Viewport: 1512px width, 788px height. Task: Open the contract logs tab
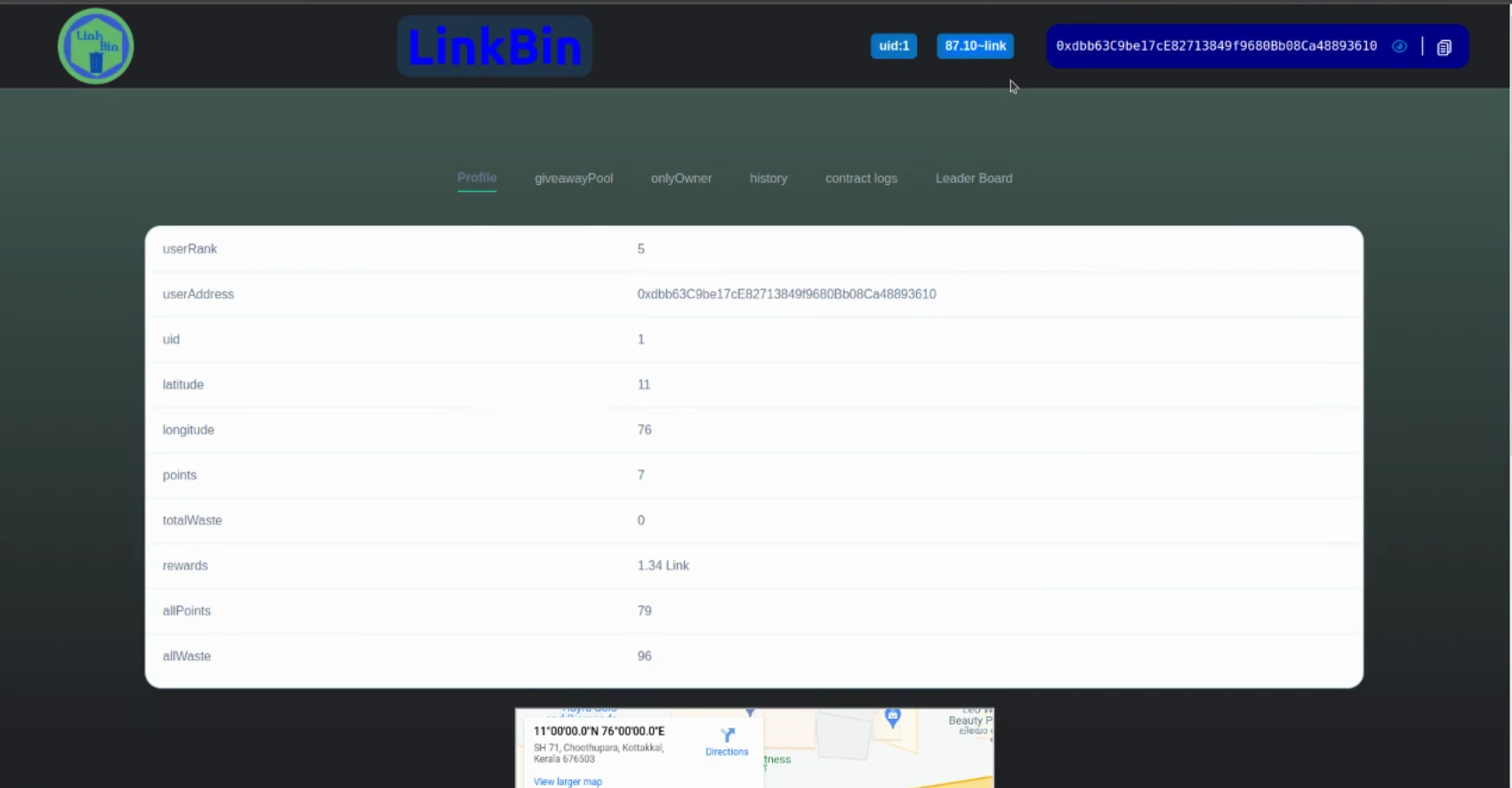pyautogui.click(x=861, y=179)
